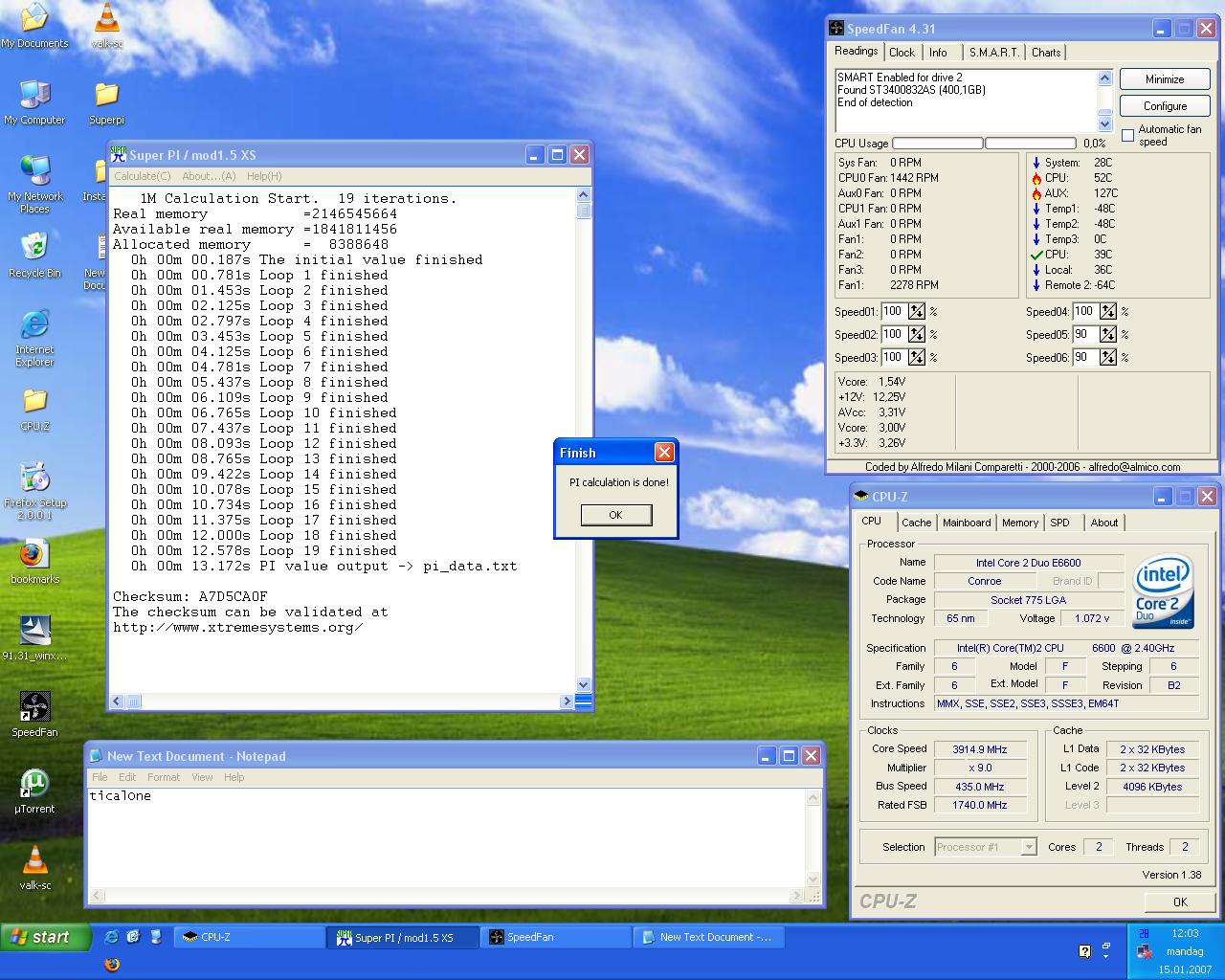Run the Firefox Setup 2.0.0.1 installer icon
Image resolution: width=1225 pixels, height=980 pixels.
34,491
